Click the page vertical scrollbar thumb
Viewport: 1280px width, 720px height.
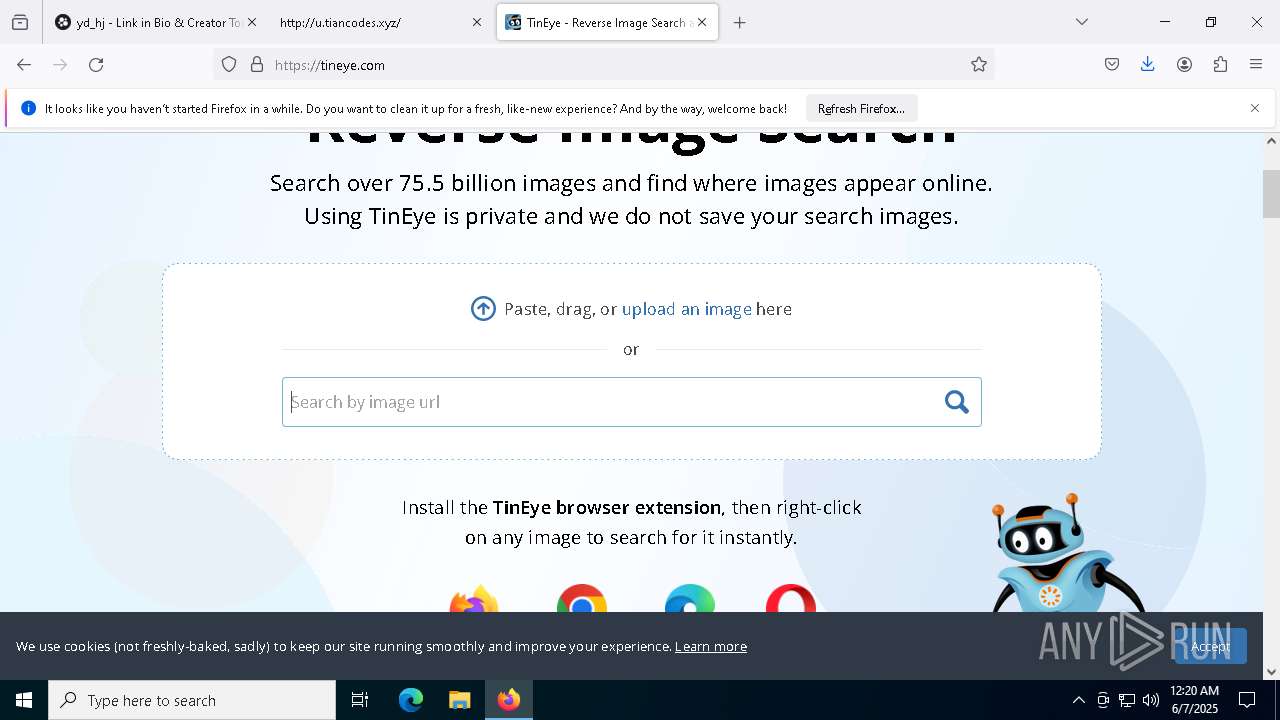point(1271,194)
